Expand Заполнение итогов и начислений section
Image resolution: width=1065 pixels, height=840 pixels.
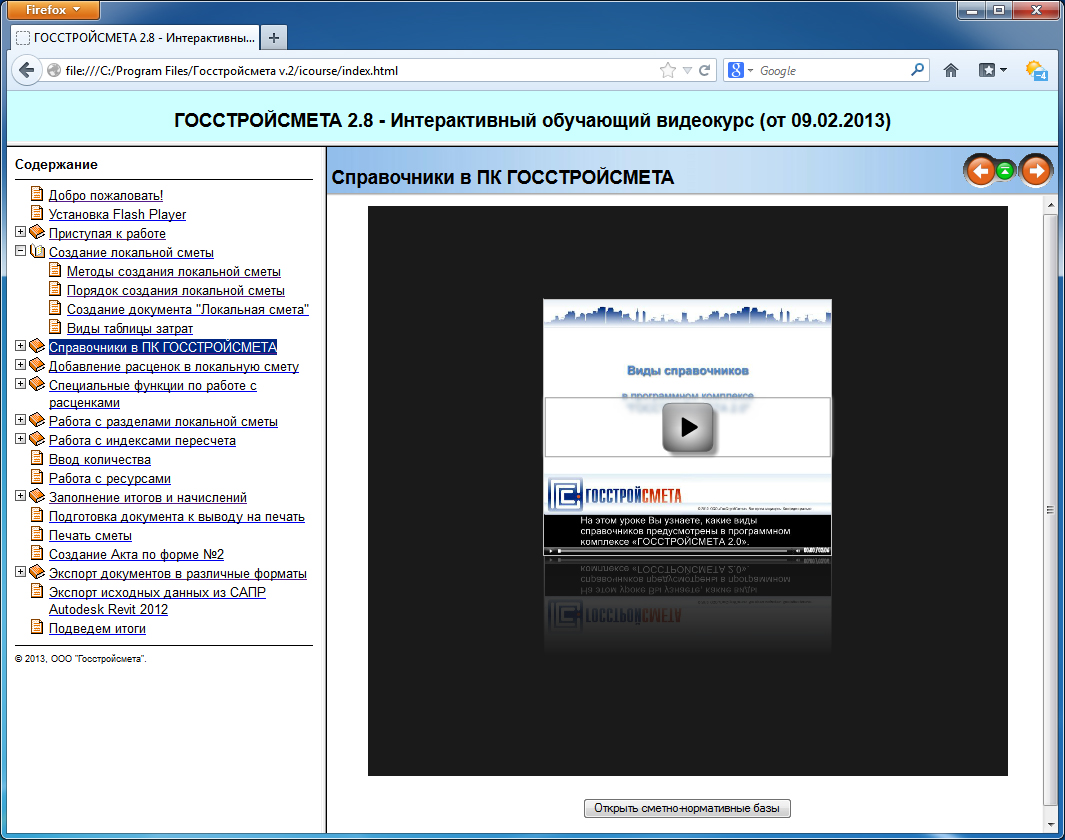[20, 496]
